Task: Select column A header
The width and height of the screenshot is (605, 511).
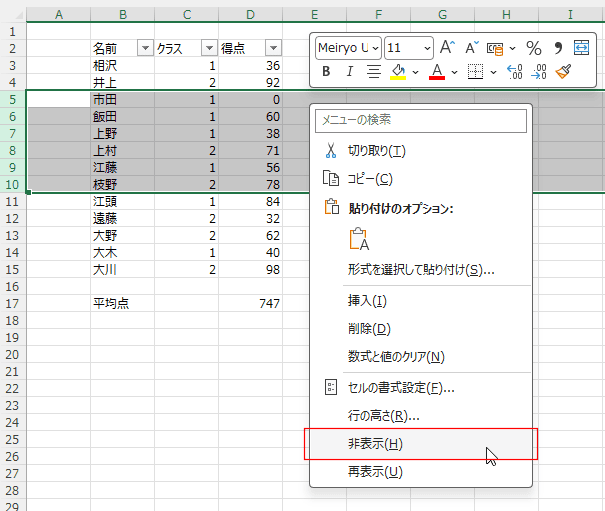Action: [59, 15]
